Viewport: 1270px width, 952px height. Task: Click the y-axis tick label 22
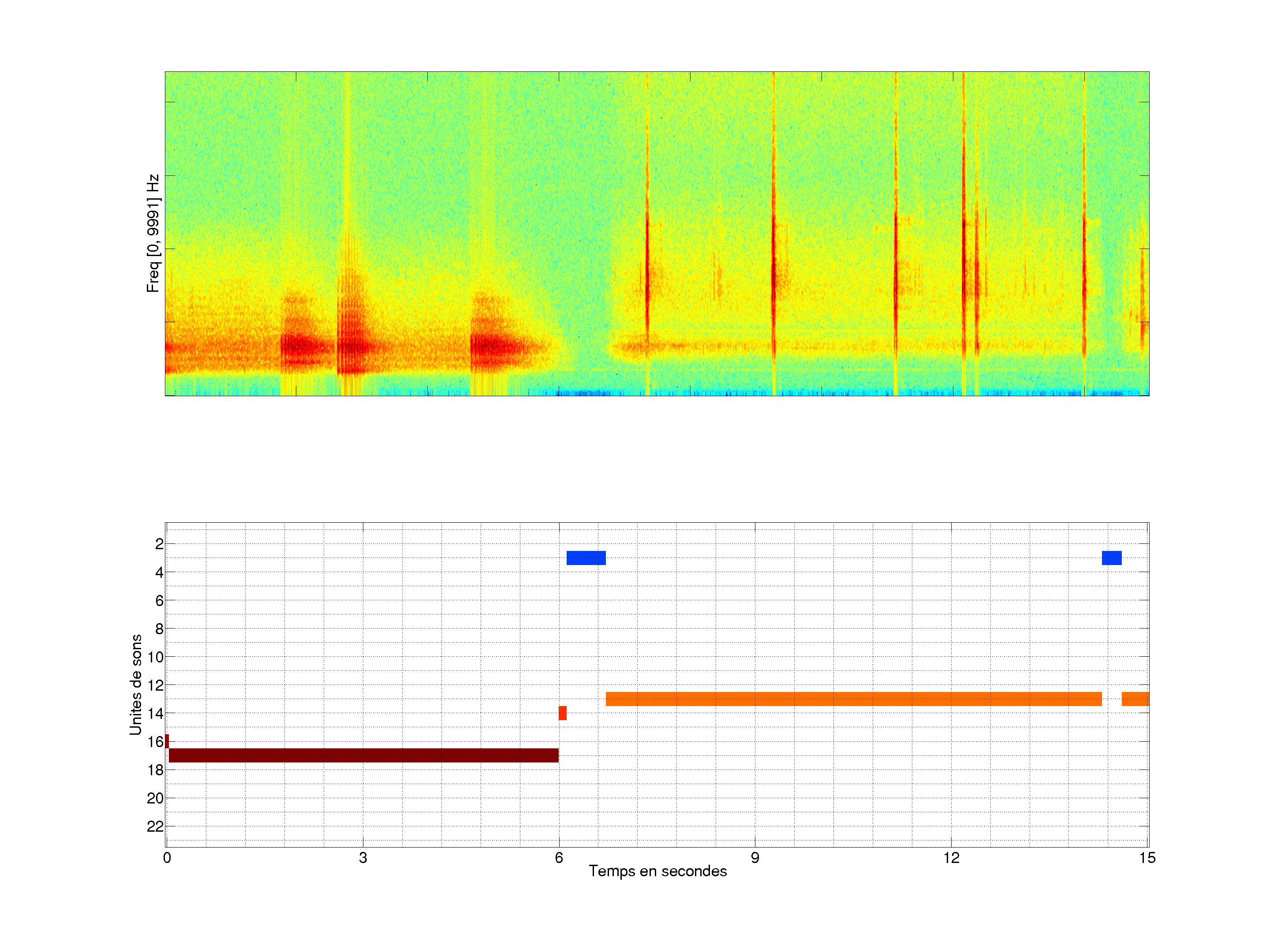pos(155,826)
